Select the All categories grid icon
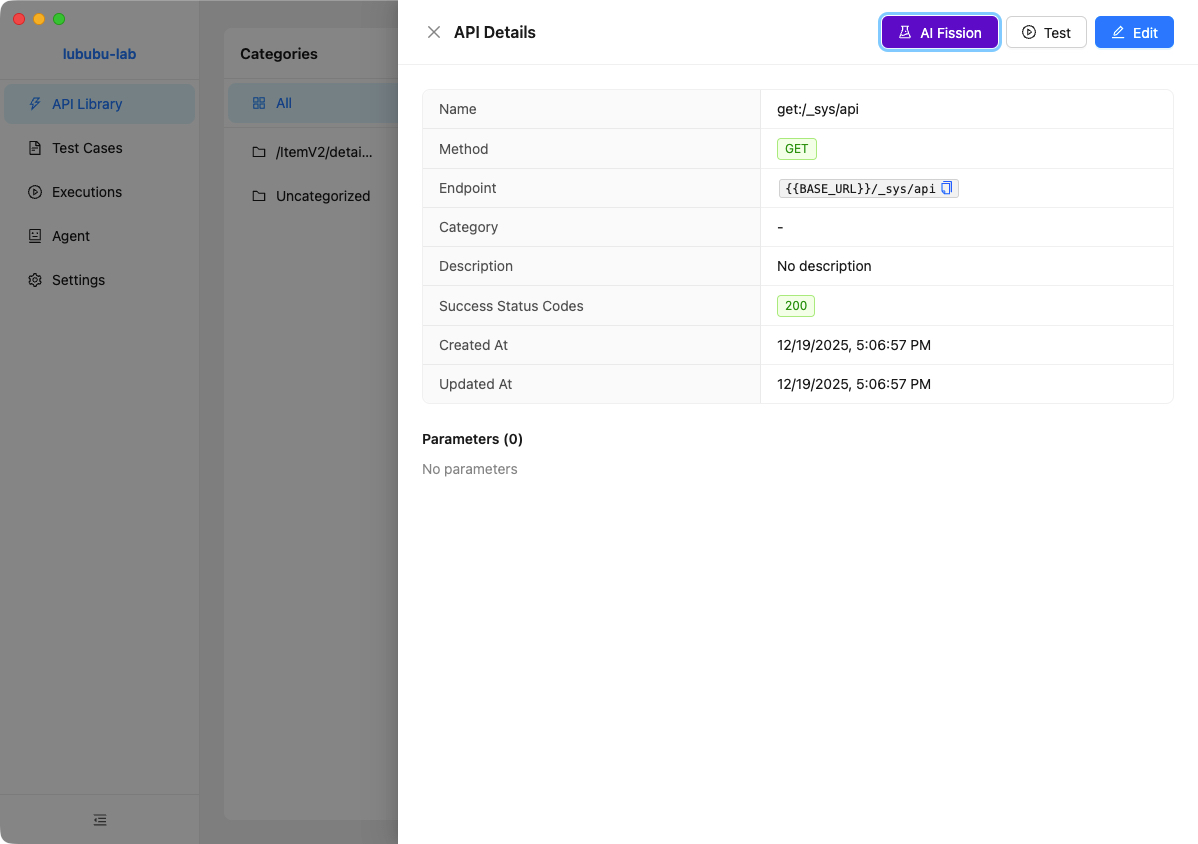This screenshot has height=844, width=1198. (259, 103)
